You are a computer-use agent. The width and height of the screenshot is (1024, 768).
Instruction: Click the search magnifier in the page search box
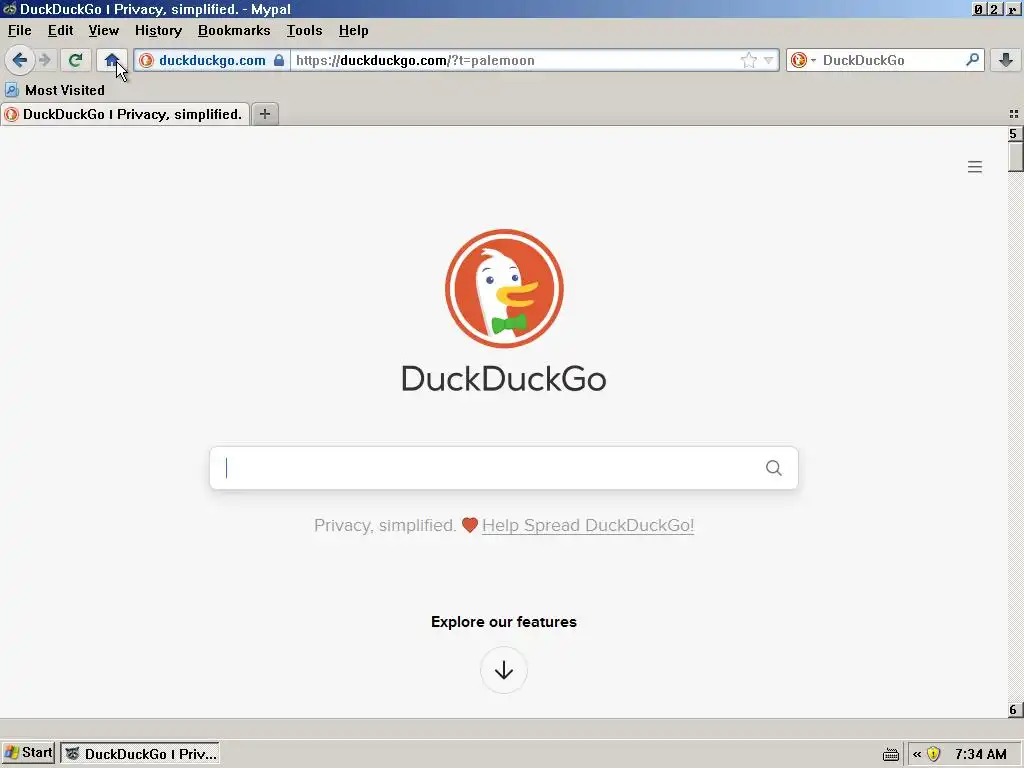[x=774, y=468]
